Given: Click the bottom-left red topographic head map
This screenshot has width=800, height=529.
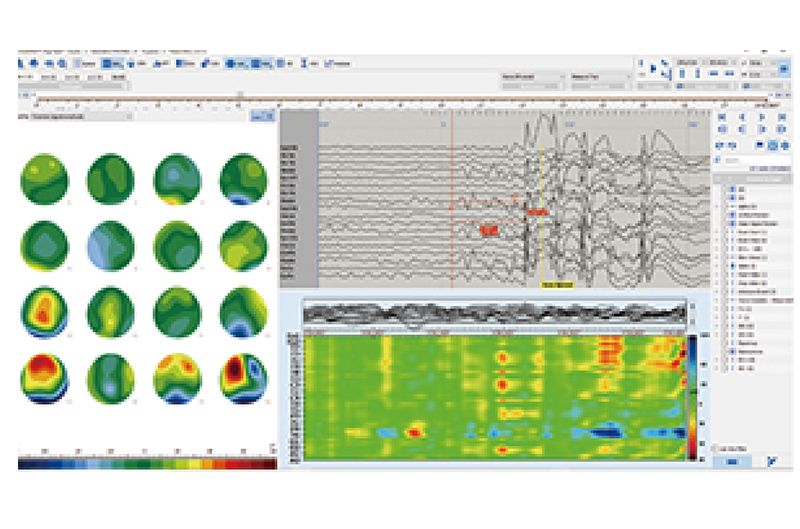Looking at the screenshot, I should (x=45, y=378).
